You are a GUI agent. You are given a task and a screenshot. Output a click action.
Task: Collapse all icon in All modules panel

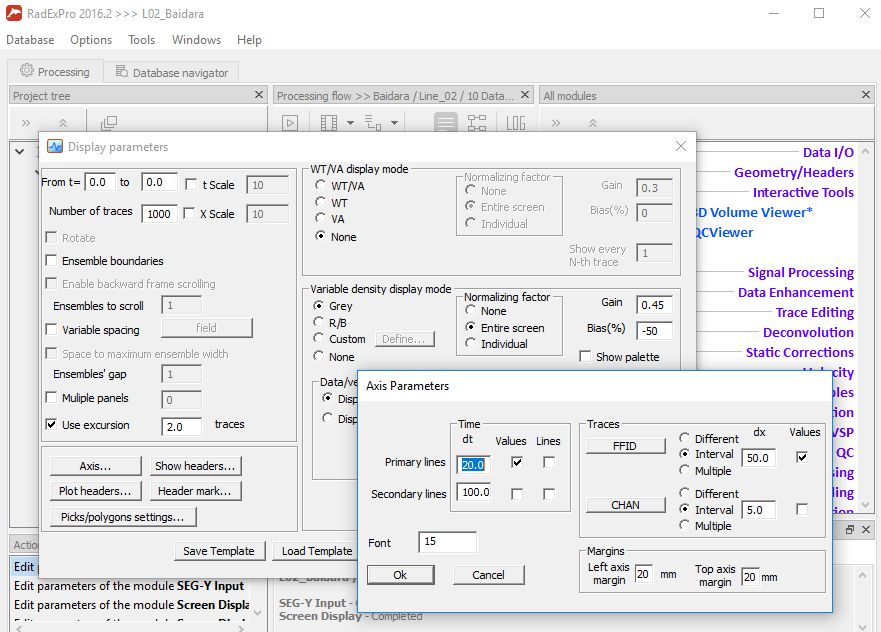pos(592,122)
